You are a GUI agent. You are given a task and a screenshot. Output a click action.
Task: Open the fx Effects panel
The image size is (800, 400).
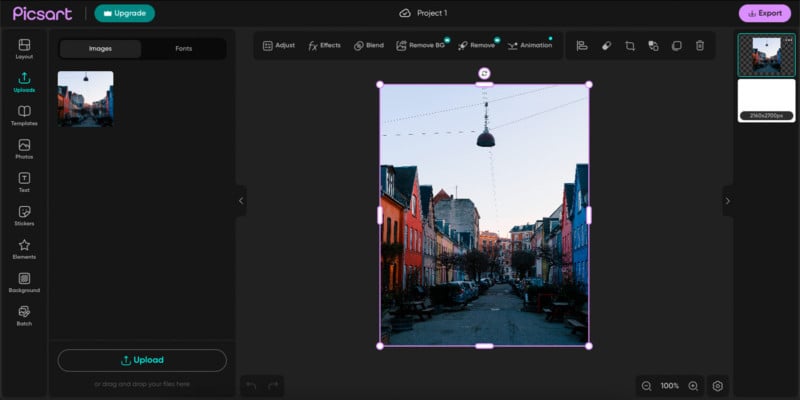tap(324, 46)
